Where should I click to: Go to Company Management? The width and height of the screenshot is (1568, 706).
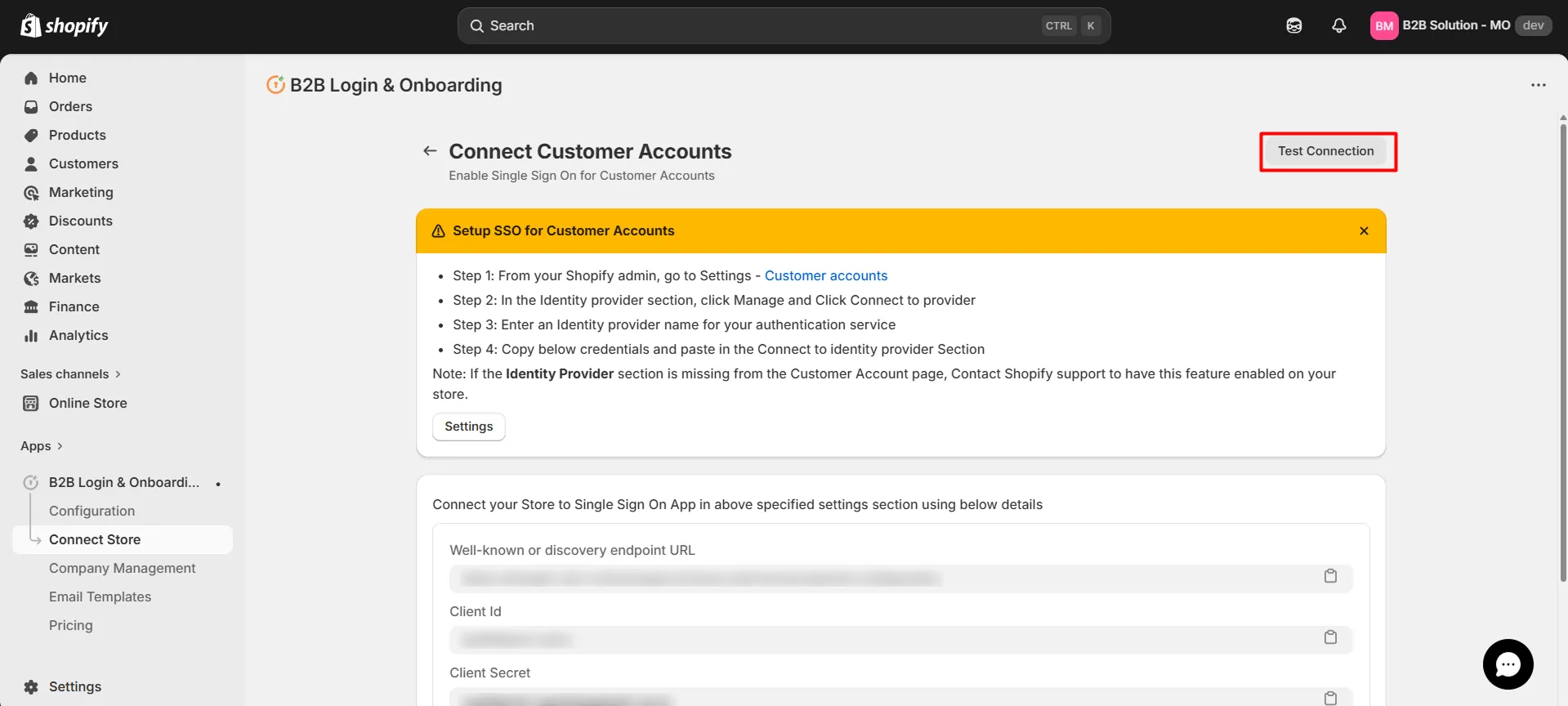pos(122,569)
